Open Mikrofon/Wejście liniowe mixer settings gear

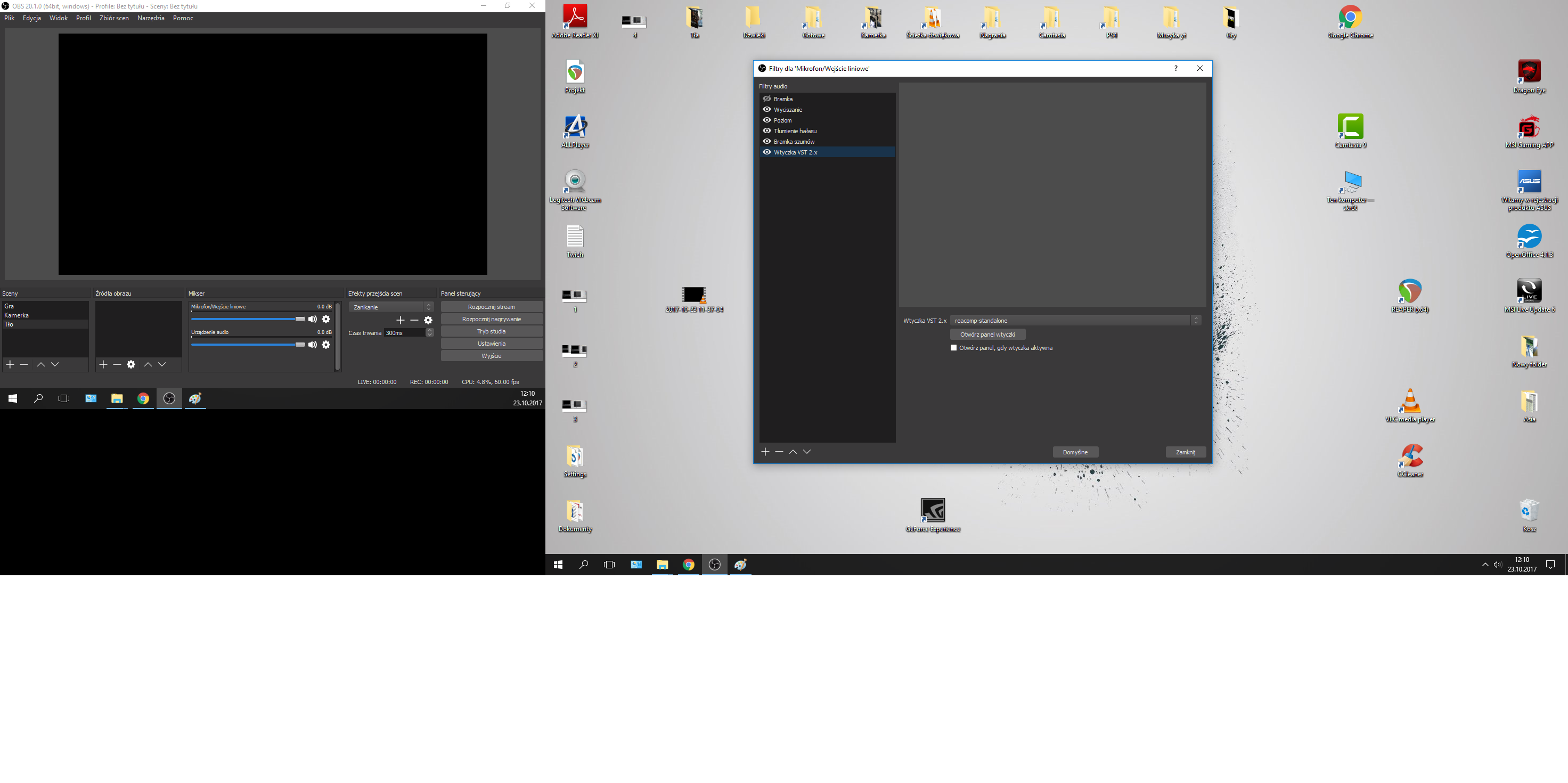click(326, 319)
